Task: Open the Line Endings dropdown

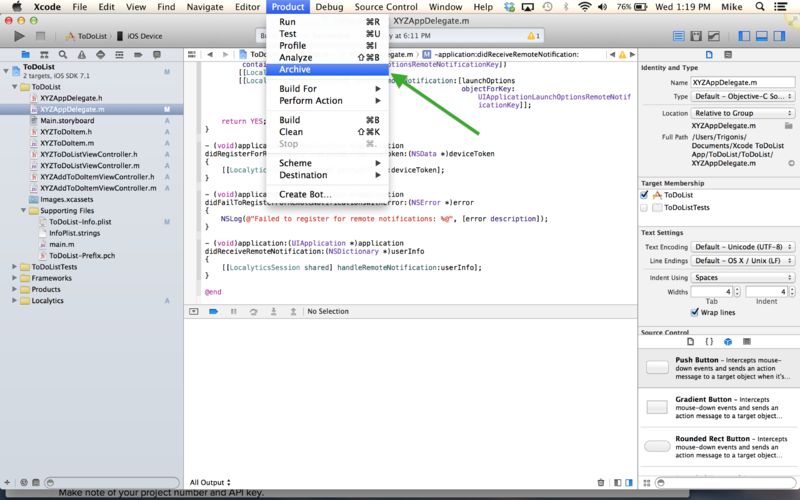Action: pos(743,260)
